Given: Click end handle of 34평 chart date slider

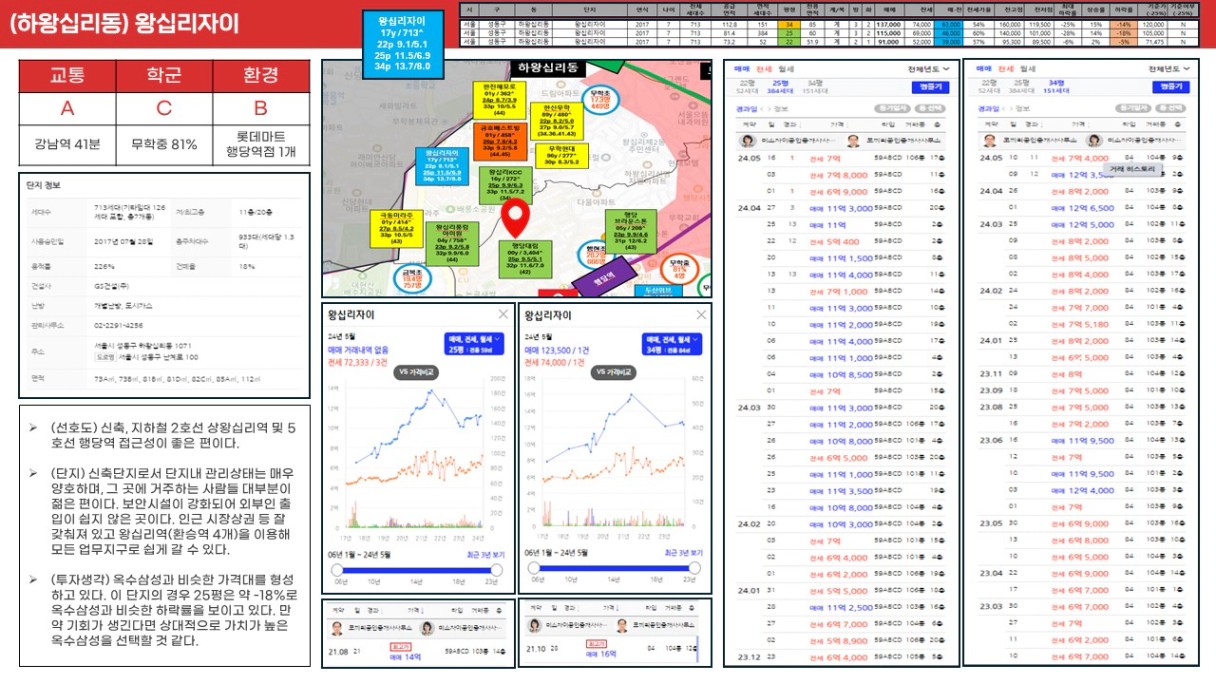Looking at the screenshot, I should click(695, 569).
